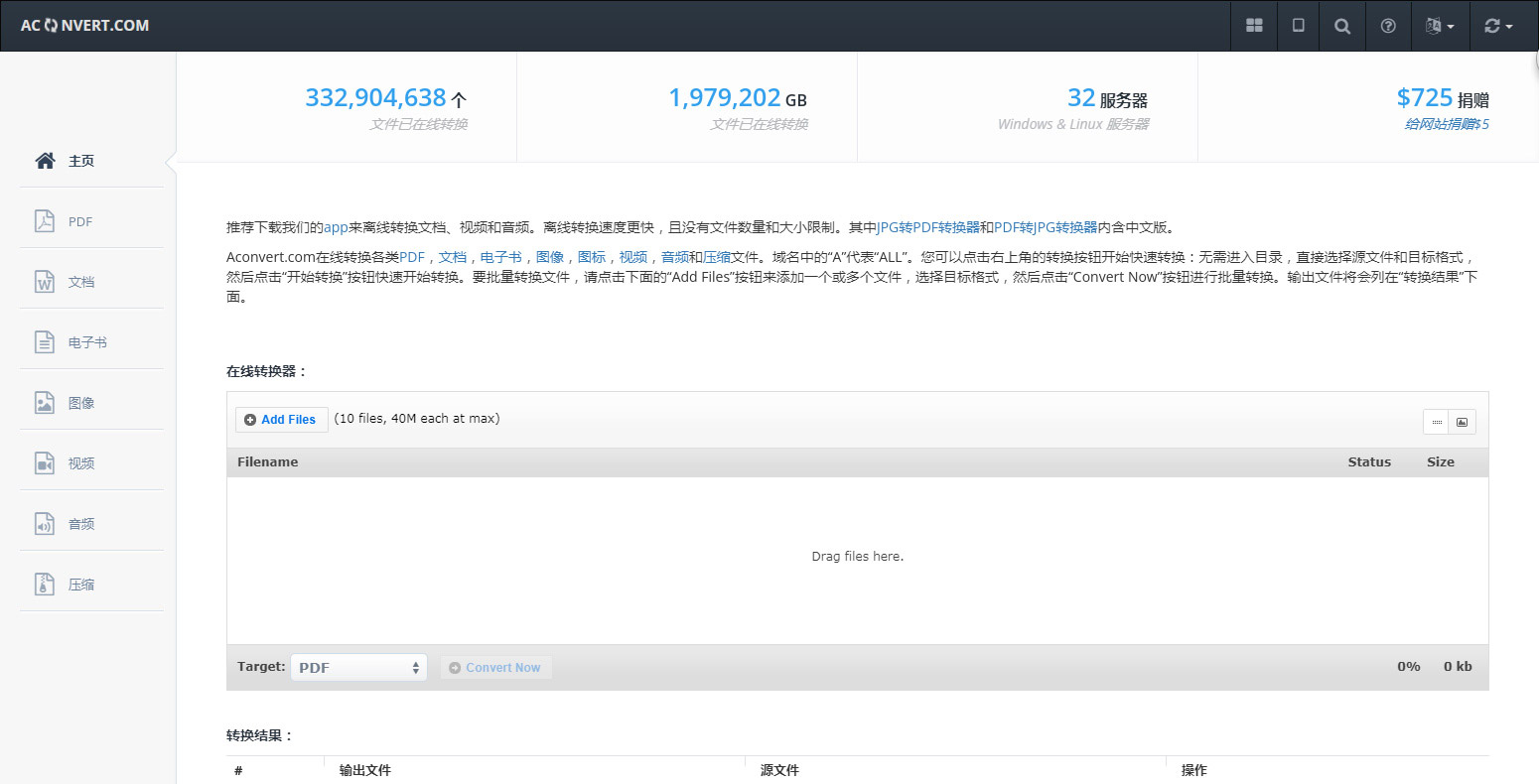This screenshot has width=1539, height=784.
Task: Click the 转换结果 heading
Action: click(x=260, y=735)
